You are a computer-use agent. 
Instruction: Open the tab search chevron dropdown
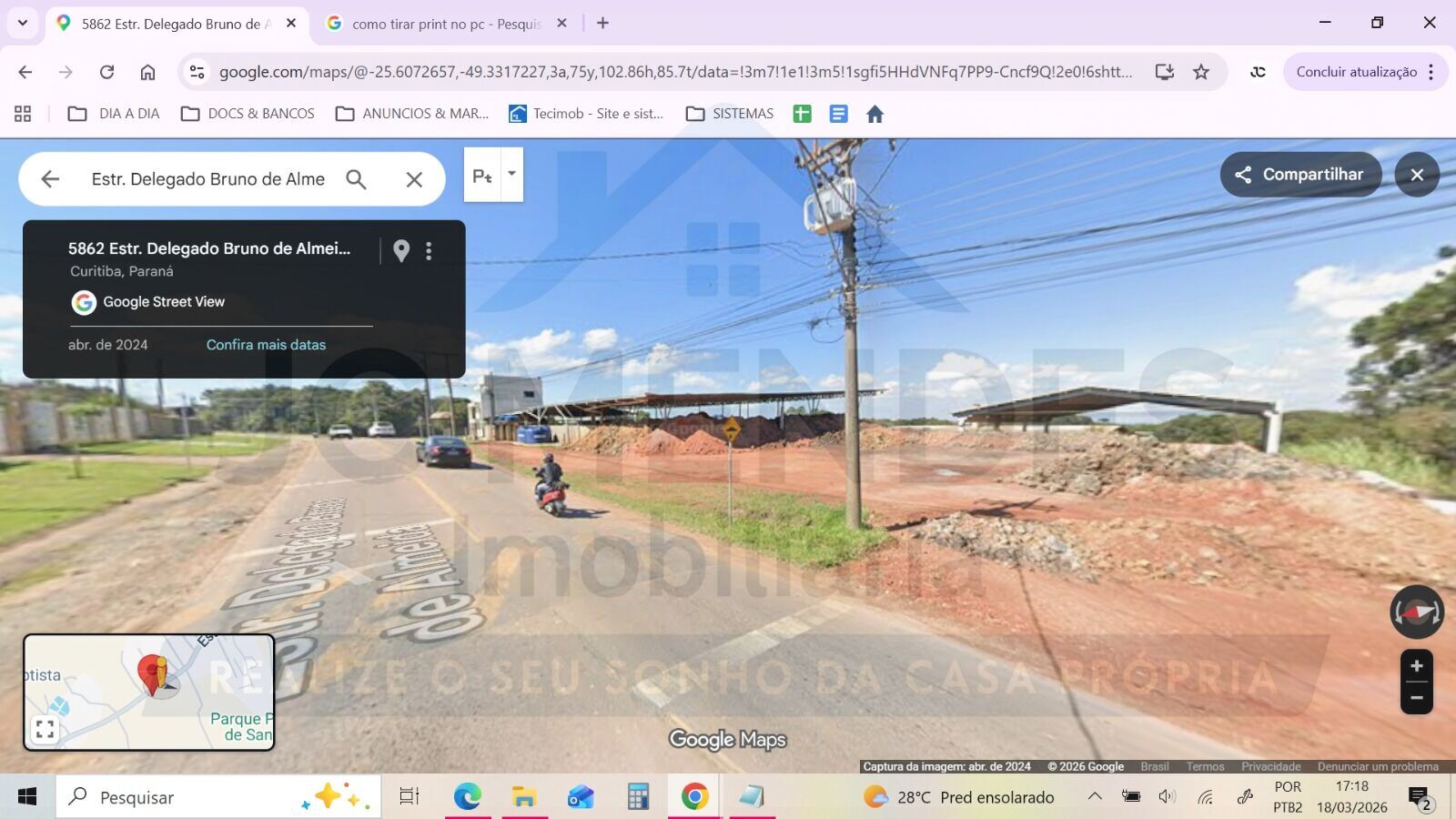pyautogui.click(x=23, y=23)
